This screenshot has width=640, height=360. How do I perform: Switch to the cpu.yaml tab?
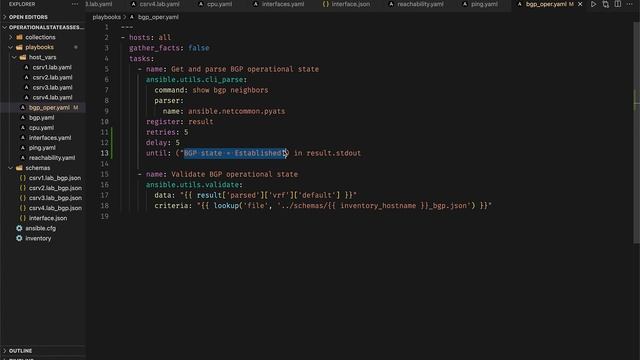(x=219, y=4)
